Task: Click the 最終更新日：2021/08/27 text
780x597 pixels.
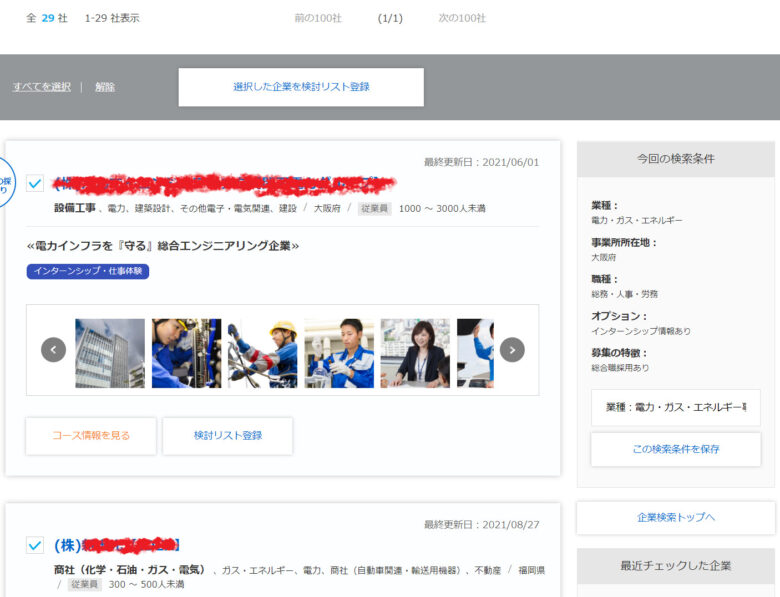Action: pos(481,524)
